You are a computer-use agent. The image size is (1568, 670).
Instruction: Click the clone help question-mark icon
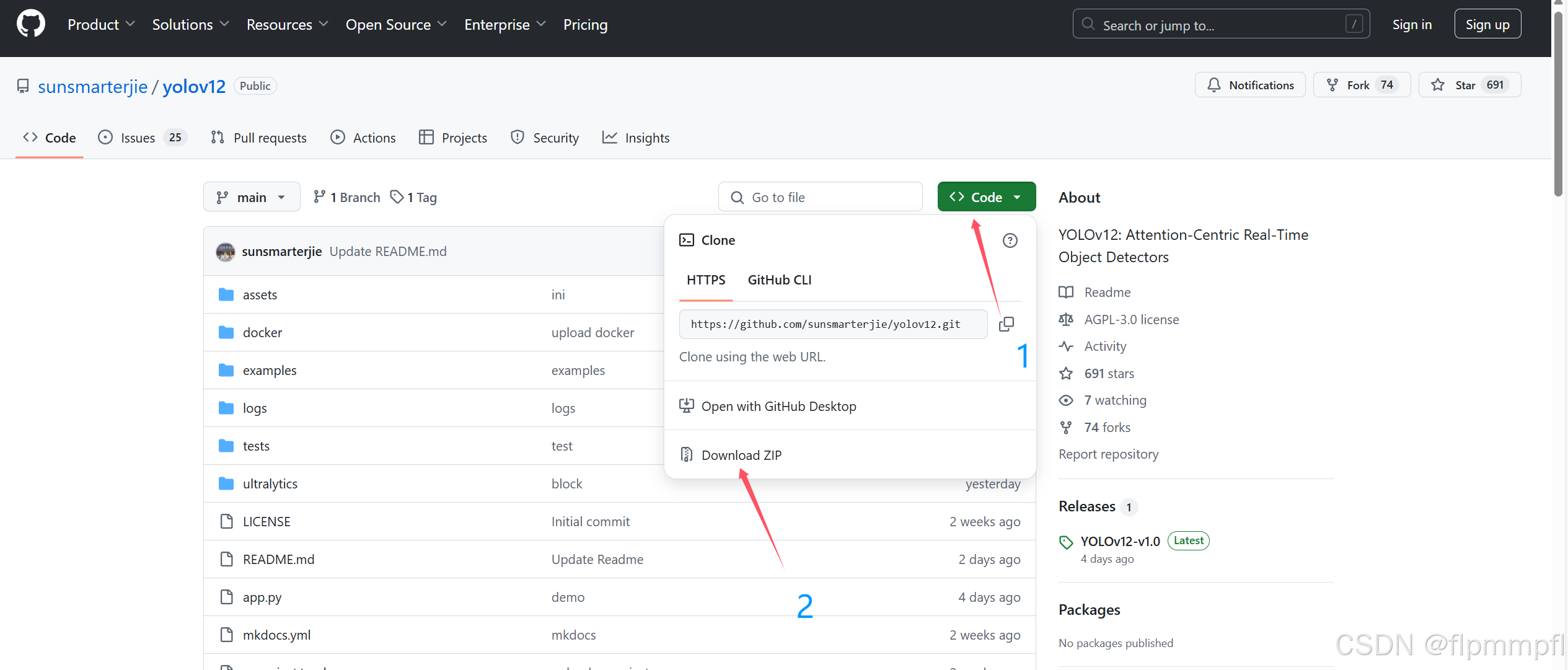1010,240
